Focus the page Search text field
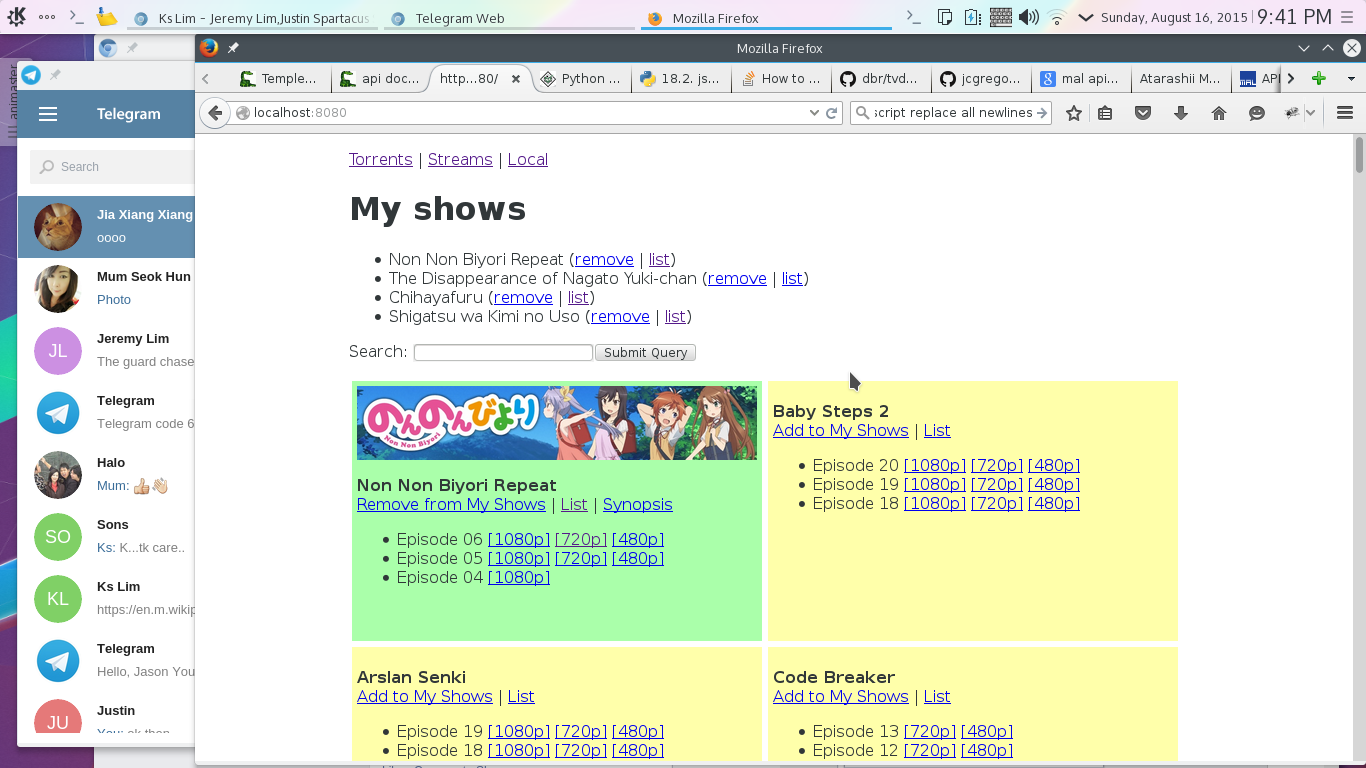Image resolution: width=1366 pixels, height=768 pixels. [503, 352]
